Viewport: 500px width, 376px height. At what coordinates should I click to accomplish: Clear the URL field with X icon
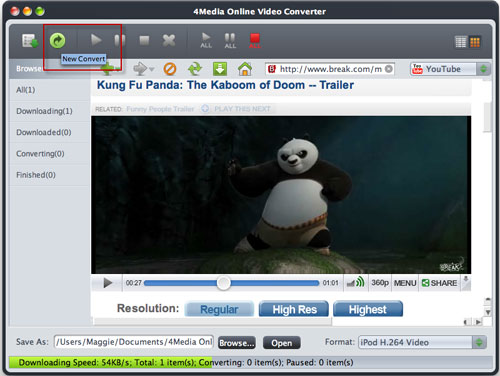pyautogui.click(x=389, y=69)
